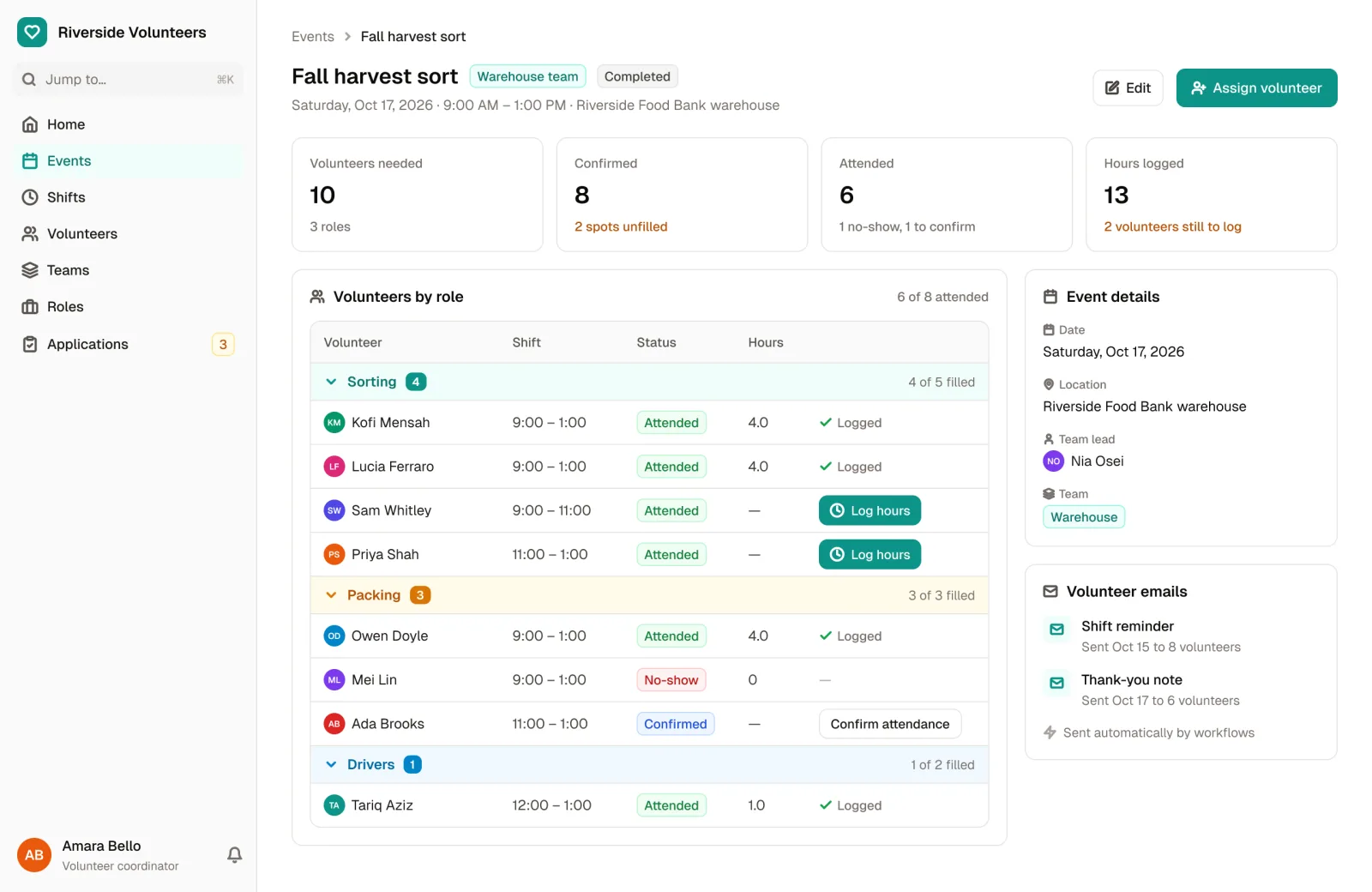Click the Applications count badge 3
Viewport: 1372px width, 892px height.
223,344
